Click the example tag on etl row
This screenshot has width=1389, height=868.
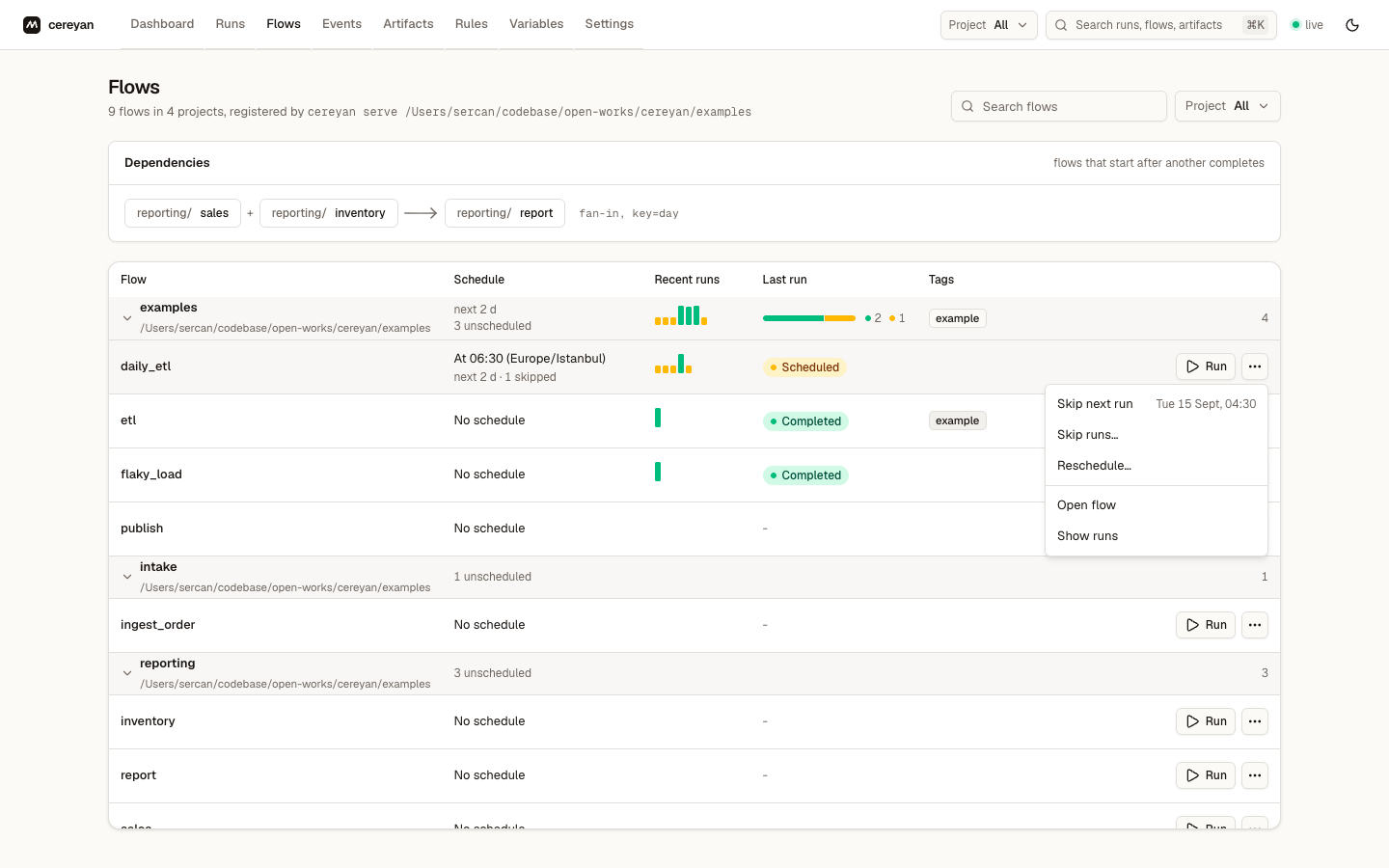click(957, 420)
